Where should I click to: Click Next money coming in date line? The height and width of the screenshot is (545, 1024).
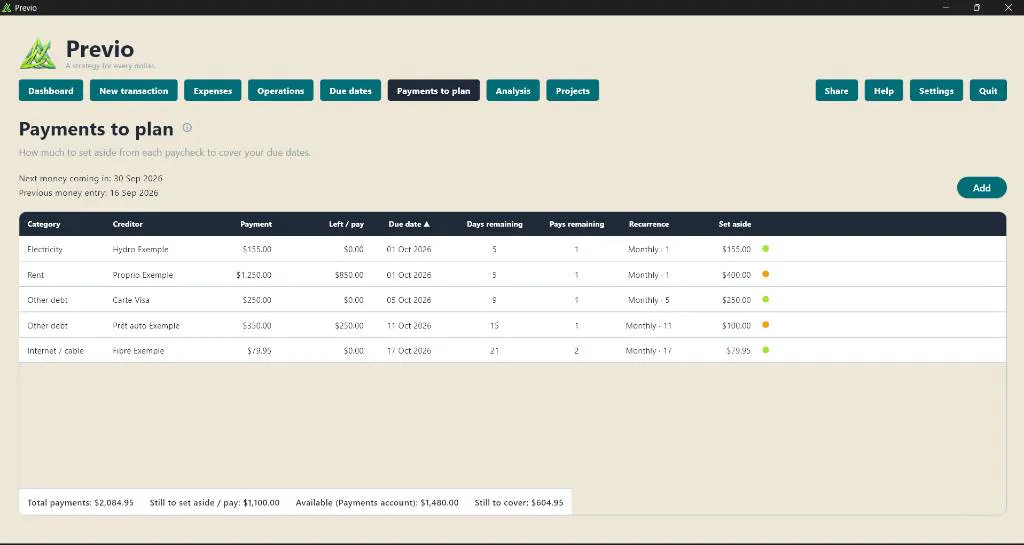[x=91, y=178]
